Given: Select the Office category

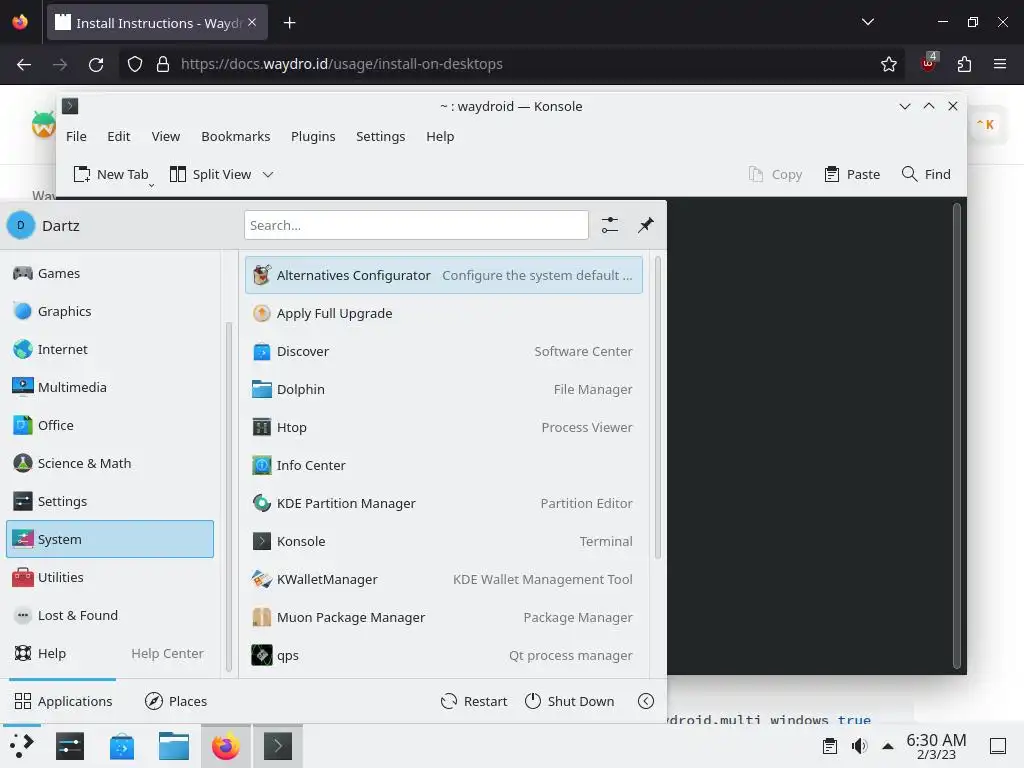Looking at the screenshot, I should click(x=110, y=425).
